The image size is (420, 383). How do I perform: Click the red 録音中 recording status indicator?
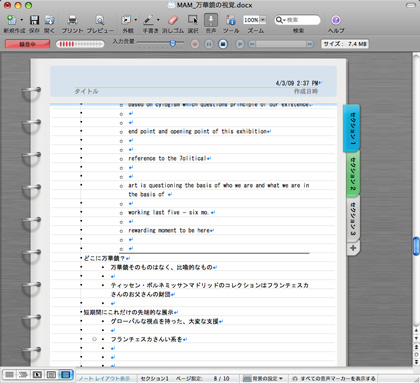pos(27,44)
